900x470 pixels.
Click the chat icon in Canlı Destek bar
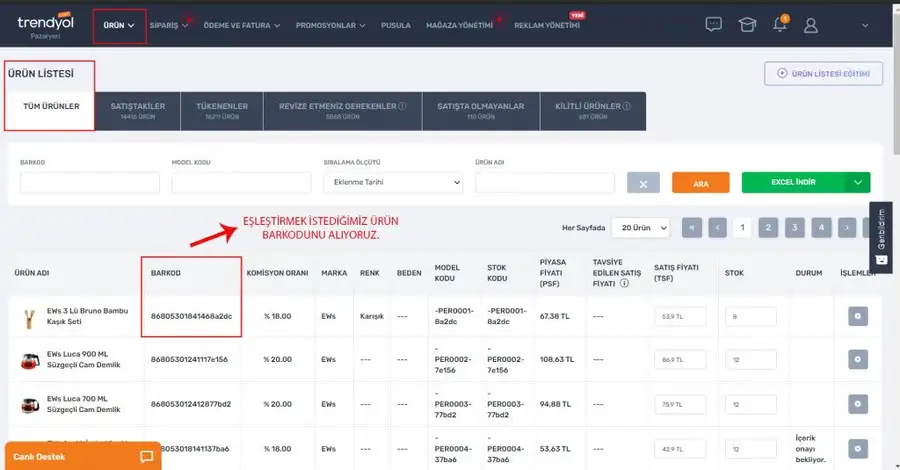146,456
